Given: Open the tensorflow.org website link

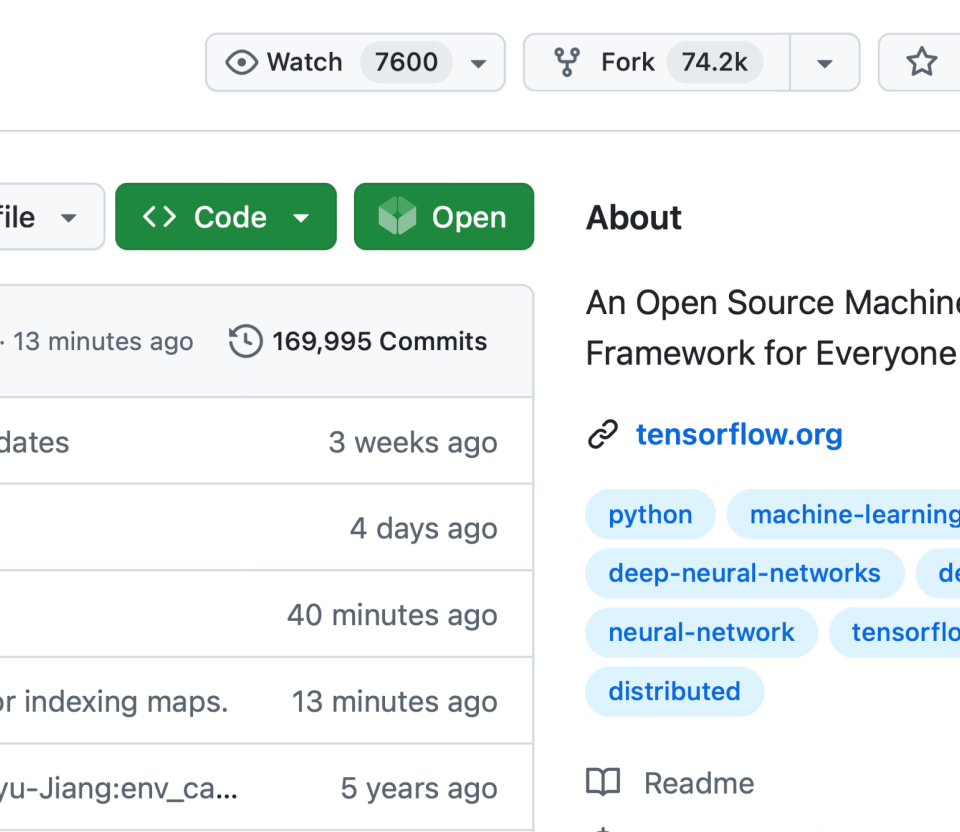Looking at the screenshot, I should point(738,434).
